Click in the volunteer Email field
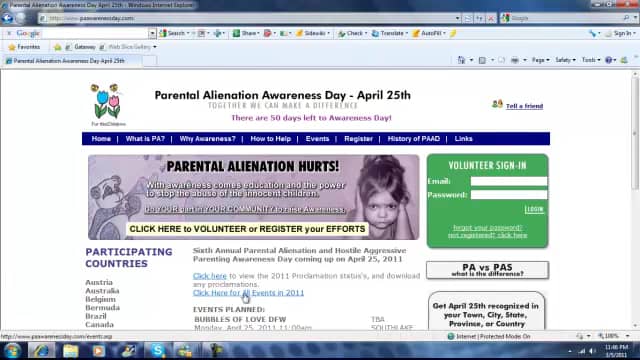This screenshot has height=360, width=640. (x=509, y=181)
